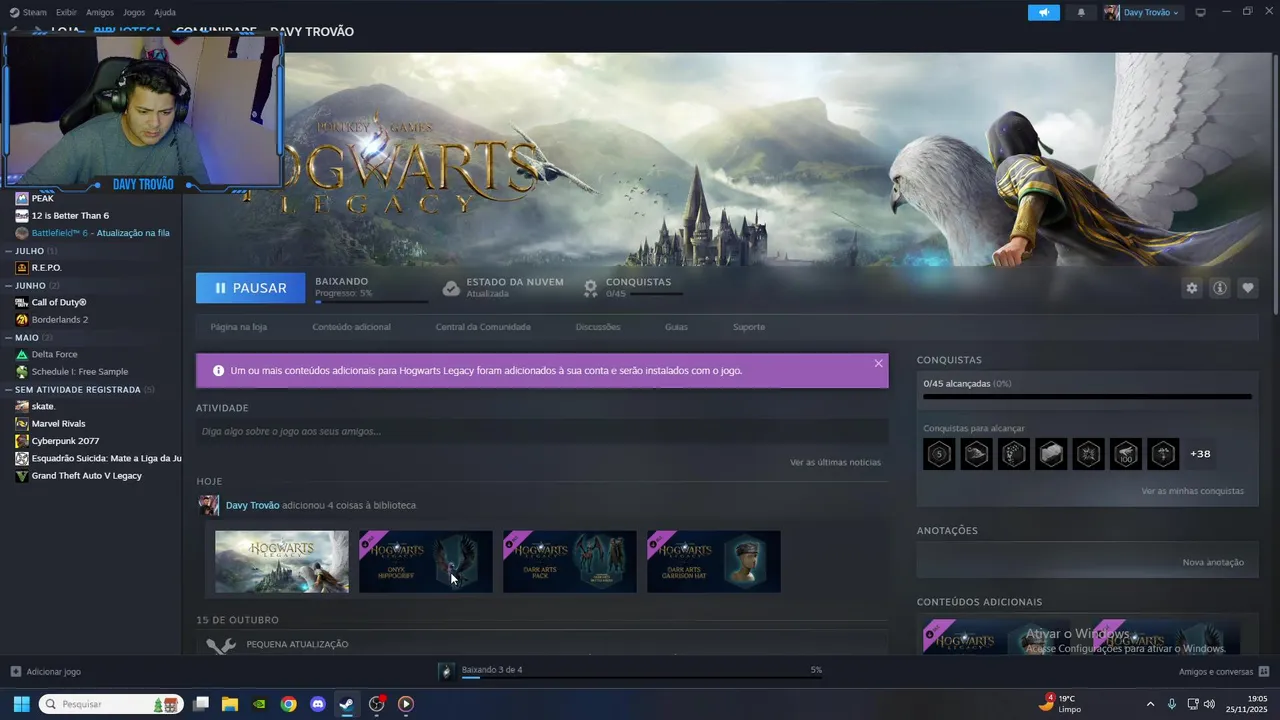1280x720 pixels.
Task: Open the Página na loja tab
Action: (238, 327)
